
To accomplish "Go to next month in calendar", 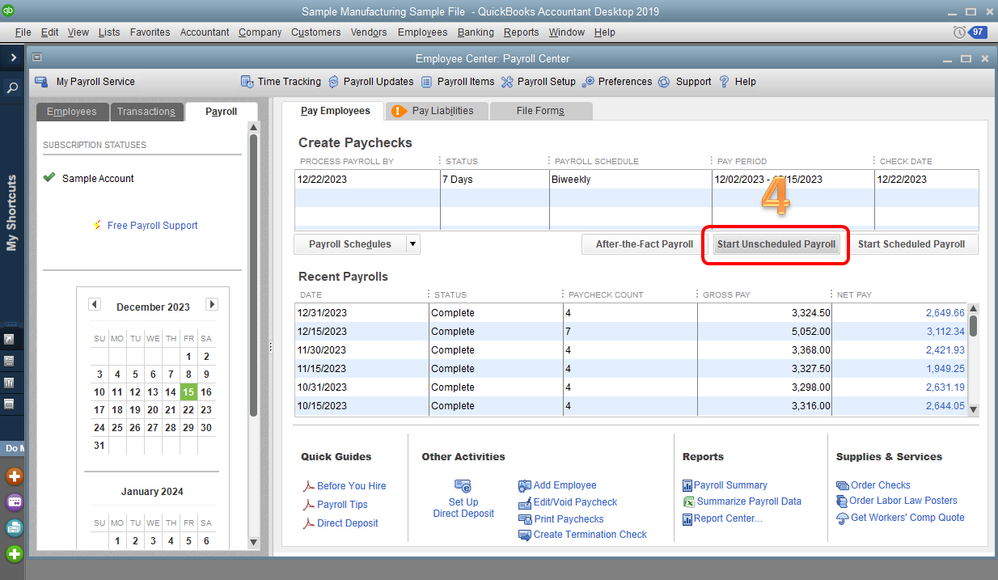I will coord(212,304).
